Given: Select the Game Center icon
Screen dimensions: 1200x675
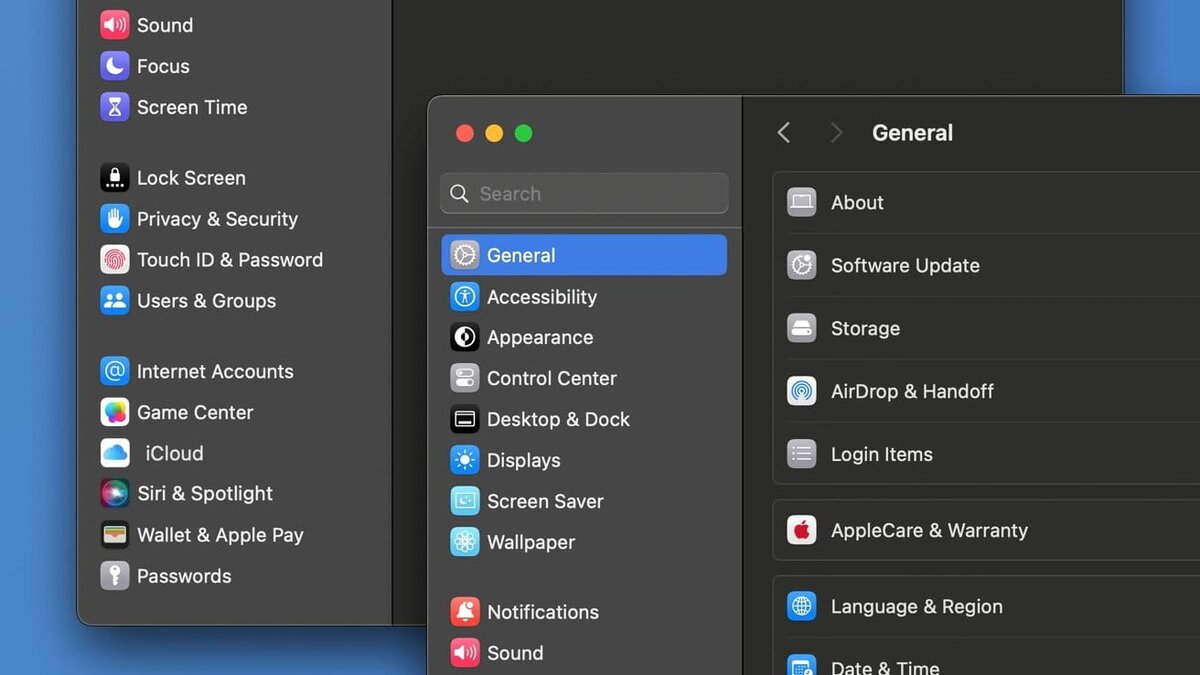Looking at the screenshot, I should [x=112, y=412].
